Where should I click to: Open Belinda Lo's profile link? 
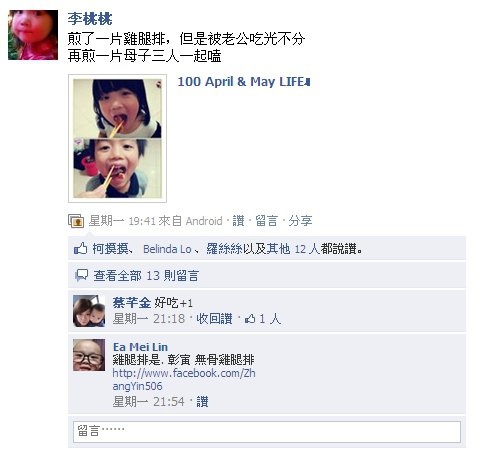pyautogui.click(x=167, y=249)
